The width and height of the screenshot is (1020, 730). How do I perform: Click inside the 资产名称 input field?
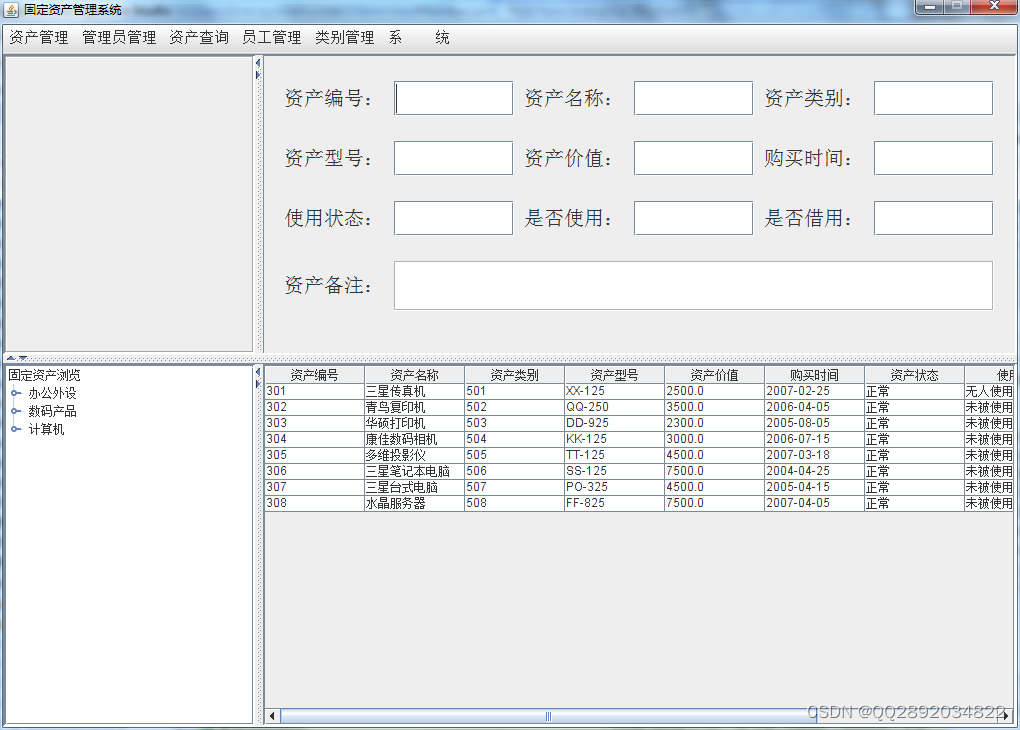(693, 98)
